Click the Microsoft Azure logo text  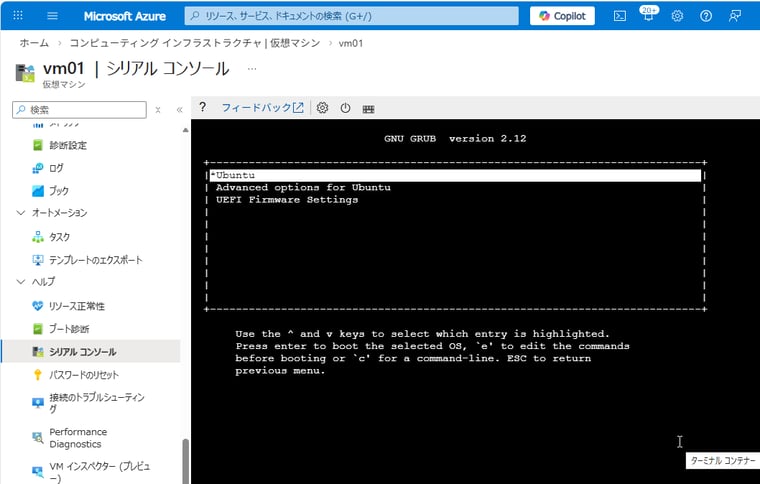[x=125, y=16]
